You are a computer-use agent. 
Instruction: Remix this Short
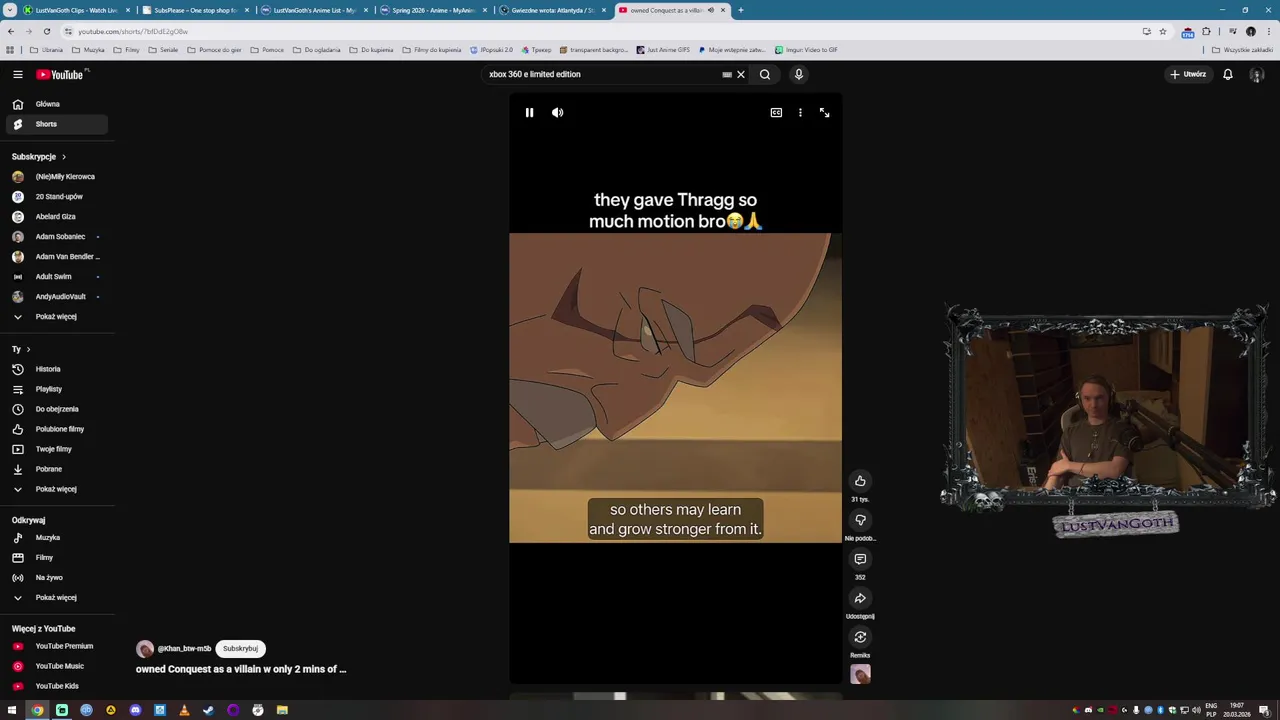point(860,637)
